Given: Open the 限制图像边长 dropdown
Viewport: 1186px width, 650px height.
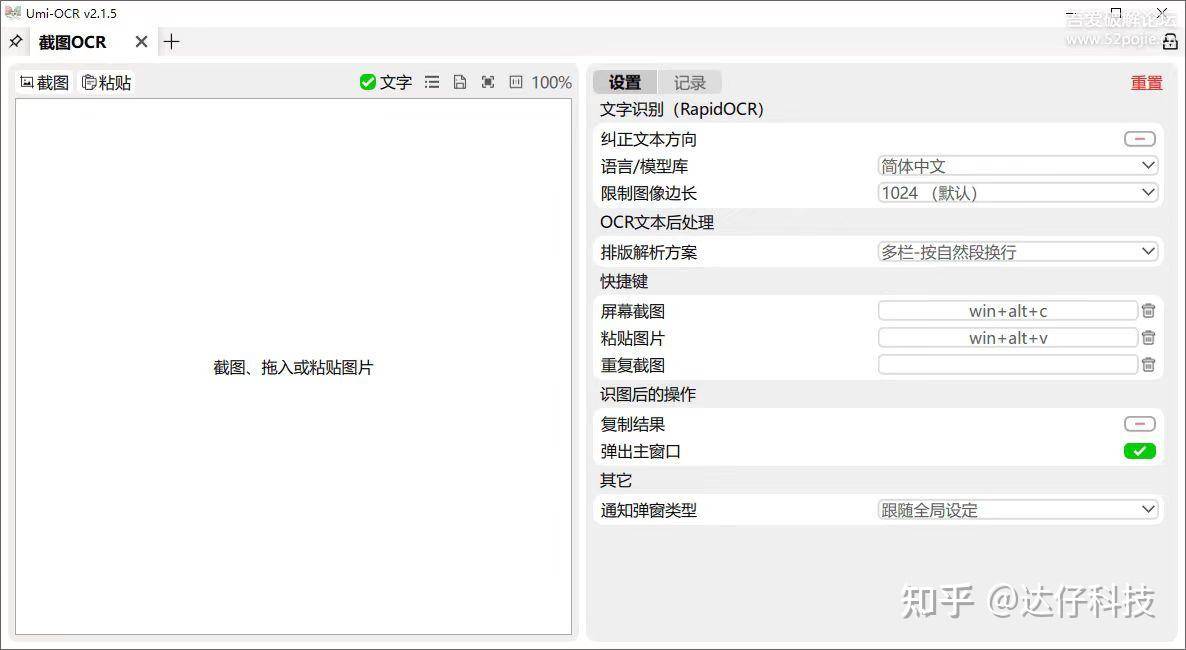Looking at the screenshot, I should point(1017,193).
